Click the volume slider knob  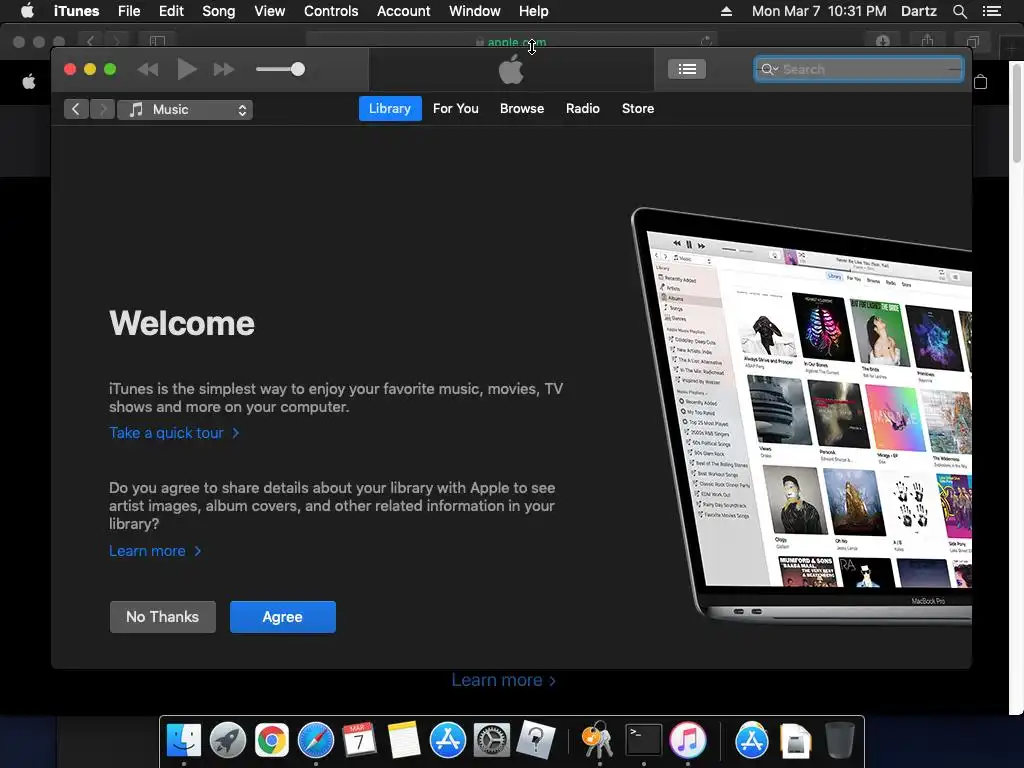(x=298, y=69)
